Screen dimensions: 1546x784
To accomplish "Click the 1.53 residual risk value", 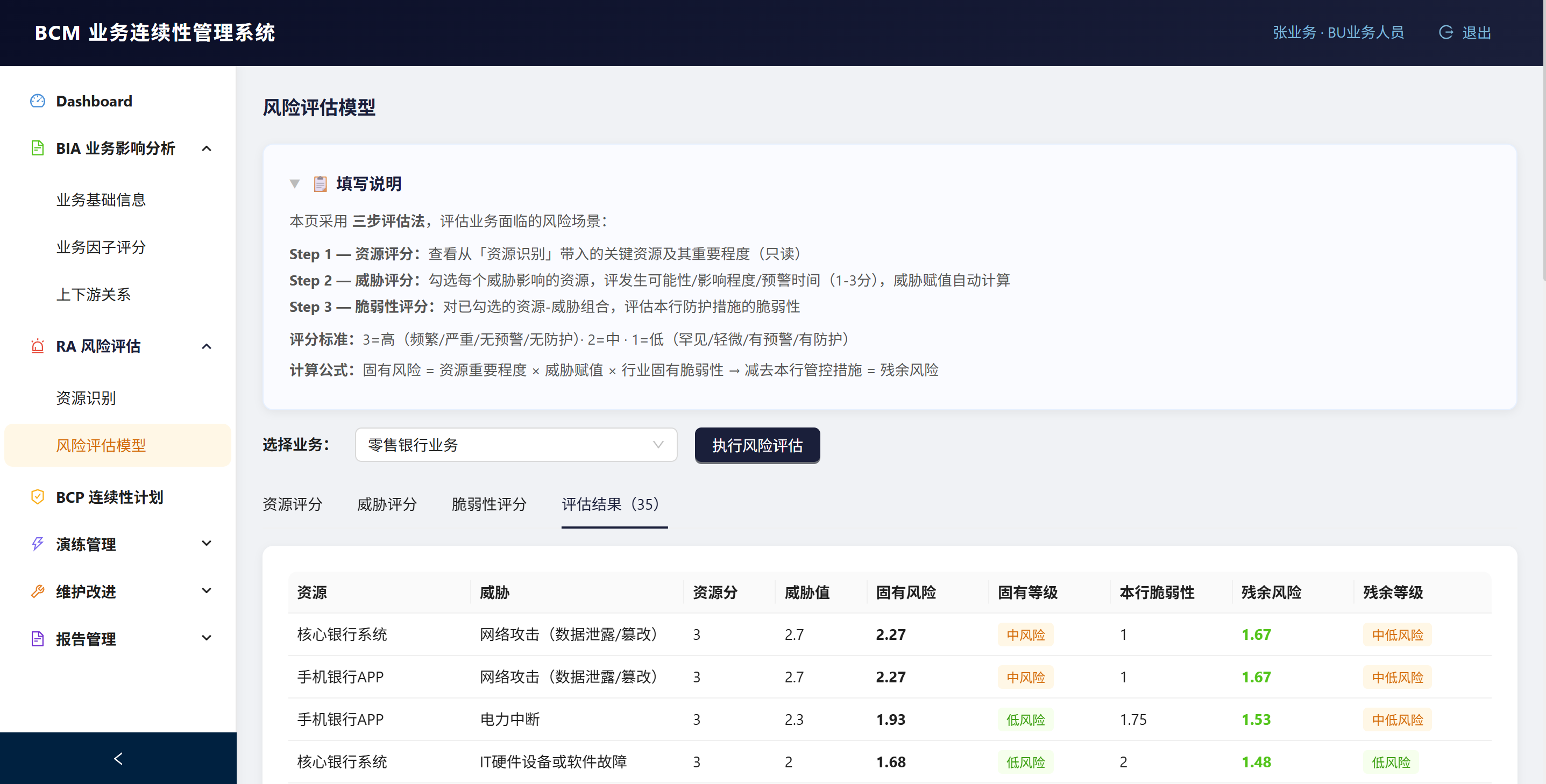I will coord(1256,719).
